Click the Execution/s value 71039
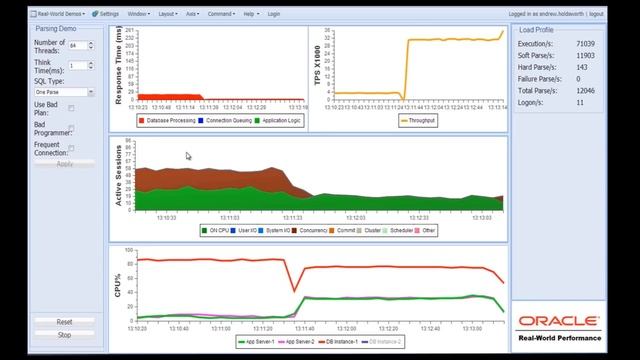 click(585, 44)
